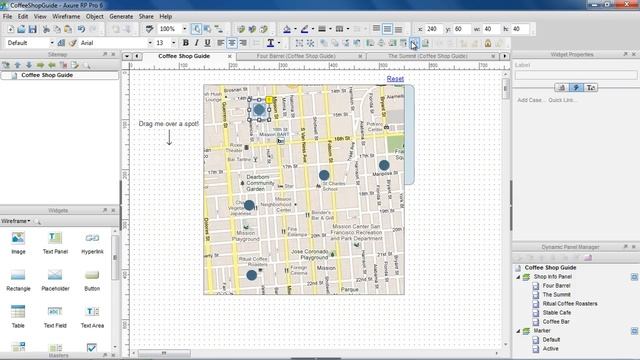Click the fill color bucket icon

(x=287, y=29)
